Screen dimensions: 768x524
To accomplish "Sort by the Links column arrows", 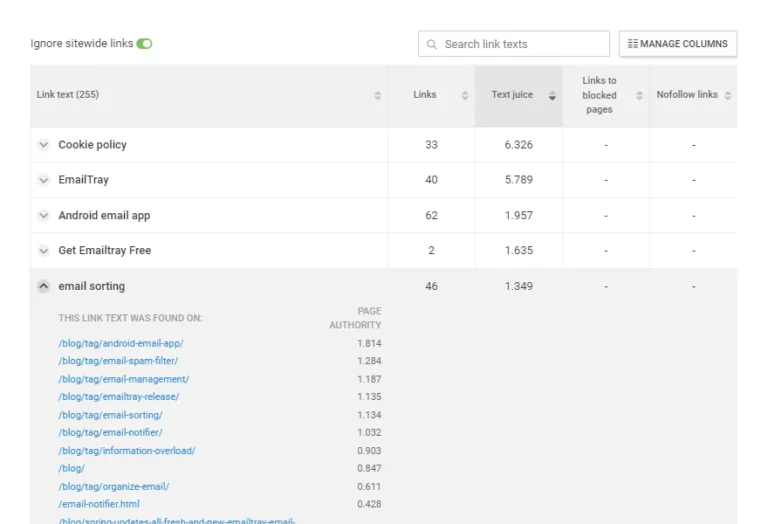I will 465,95.
